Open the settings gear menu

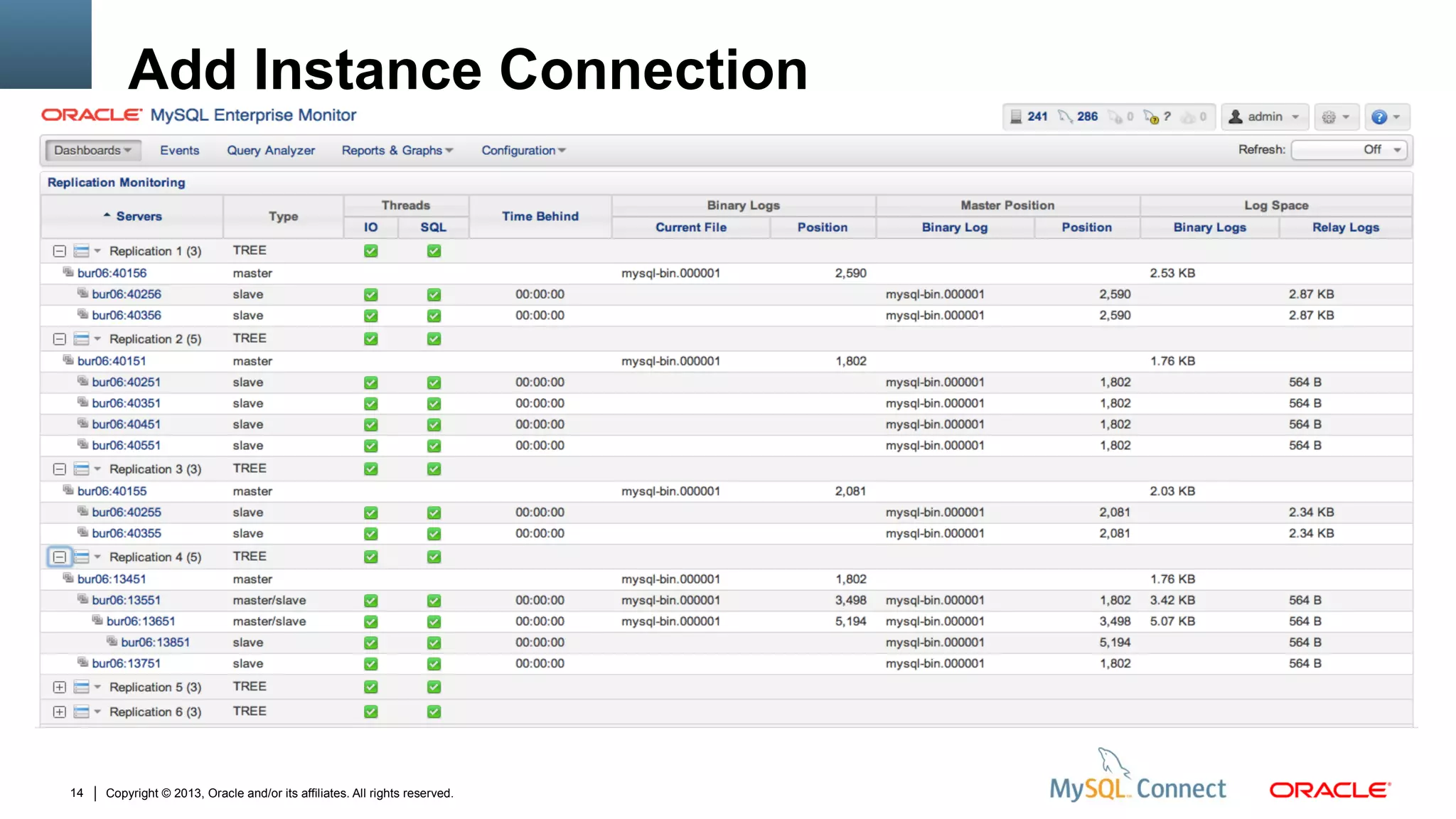click(x=1336, y=117)
